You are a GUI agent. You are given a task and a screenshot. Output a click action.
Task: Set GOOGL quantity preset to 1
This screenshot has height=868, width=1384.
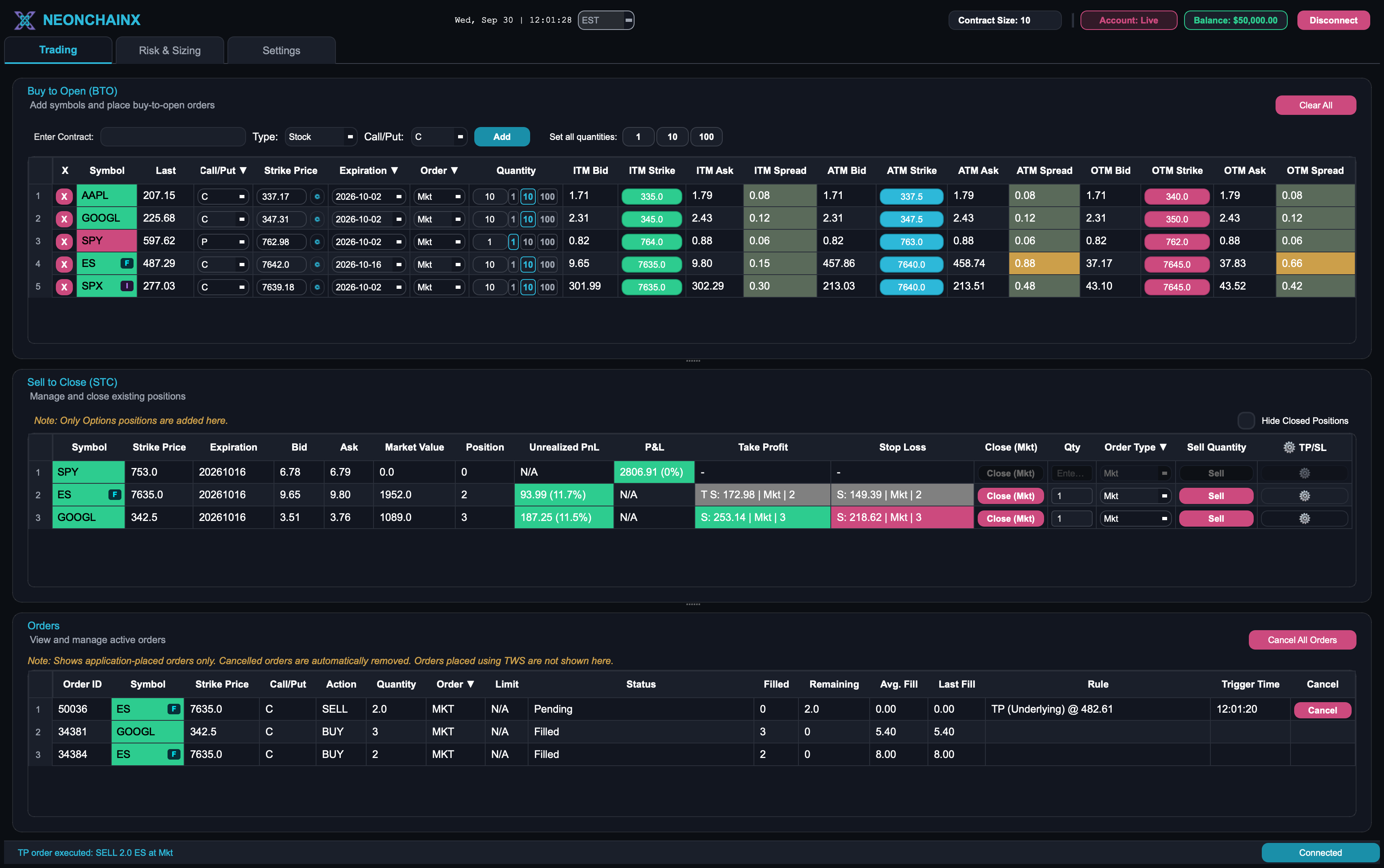point(513,219)
